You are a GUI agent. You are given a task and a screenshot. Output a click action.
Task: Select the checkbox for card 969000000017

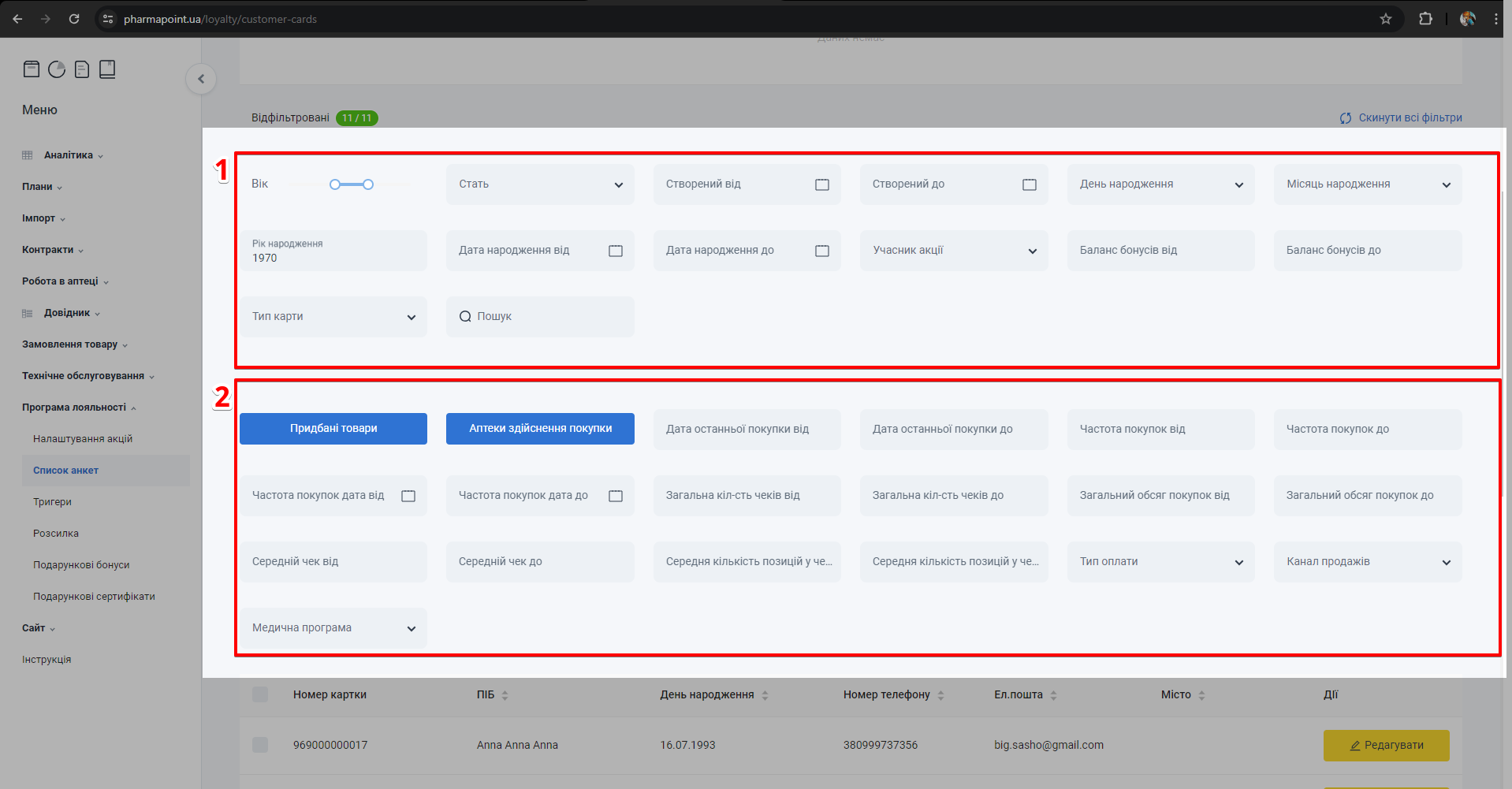(260, 745)
